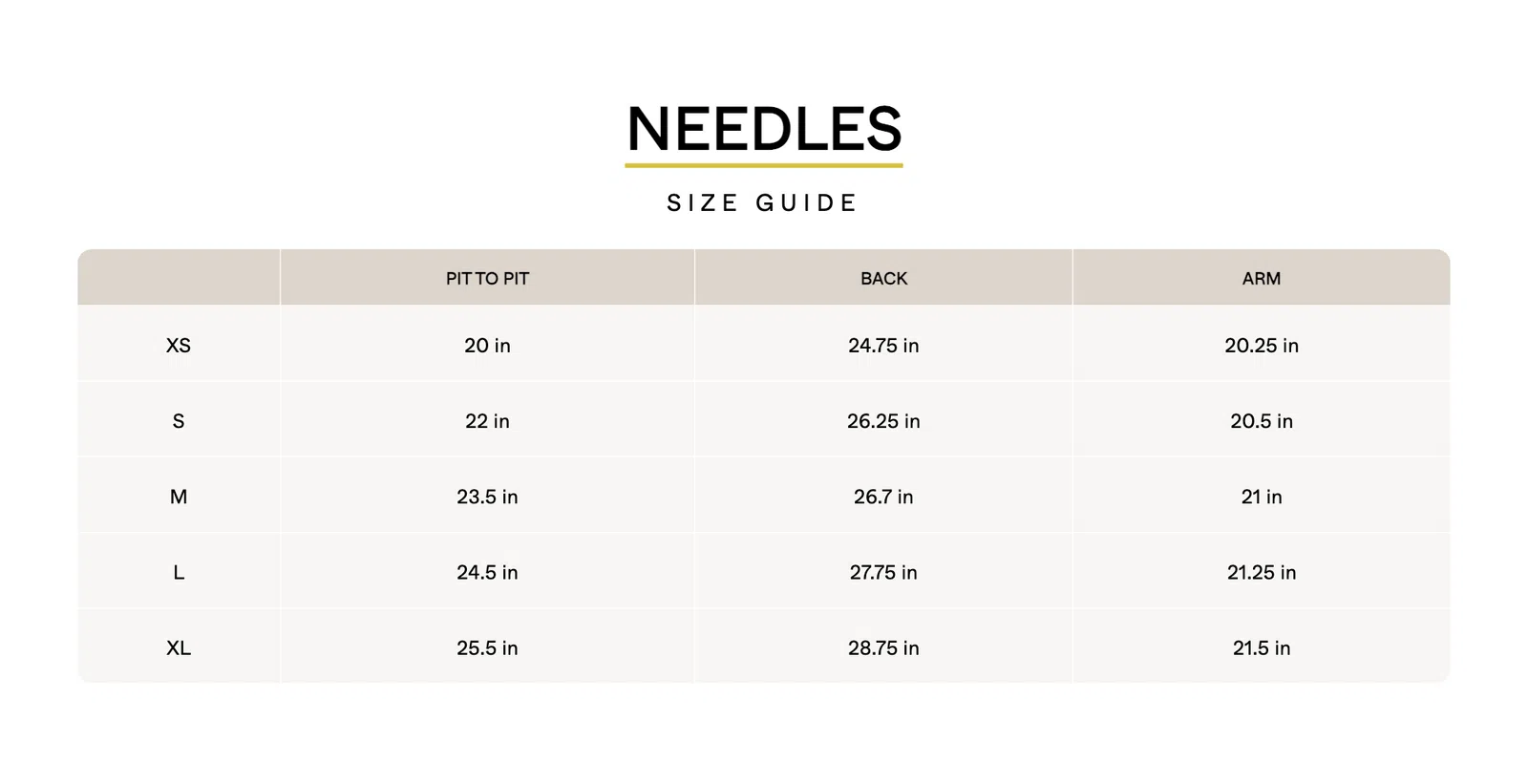
Task: Select the 24.75 in back cell
Action: [x=883, y=346]
